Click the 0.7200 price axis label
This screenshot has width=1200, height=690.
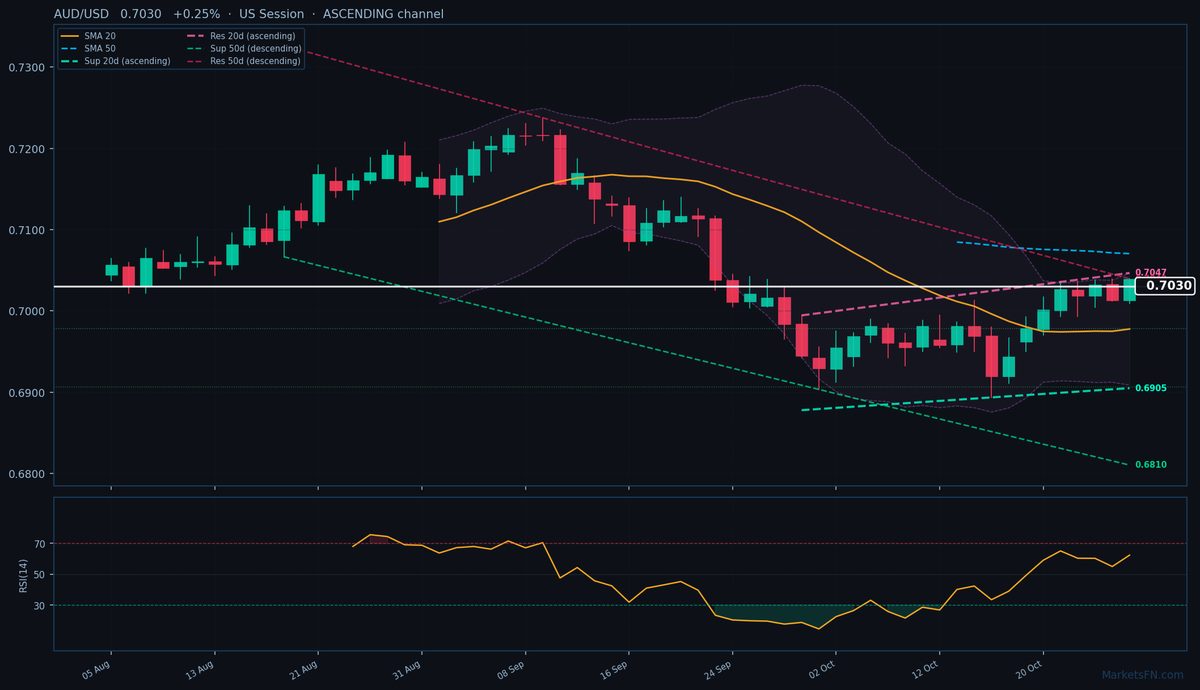point(26,149)
